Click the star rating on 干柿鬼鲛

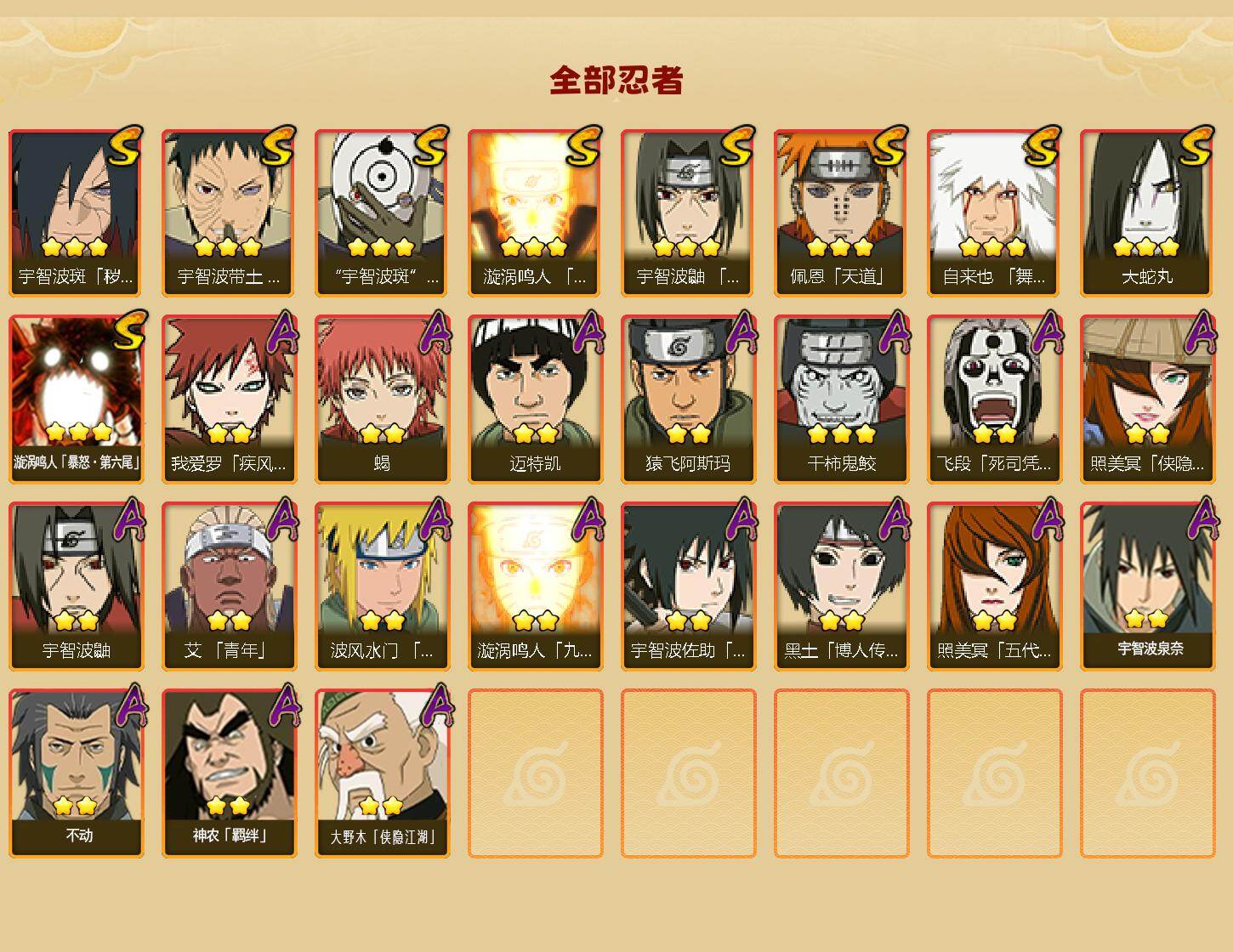[x=841, y=433]
